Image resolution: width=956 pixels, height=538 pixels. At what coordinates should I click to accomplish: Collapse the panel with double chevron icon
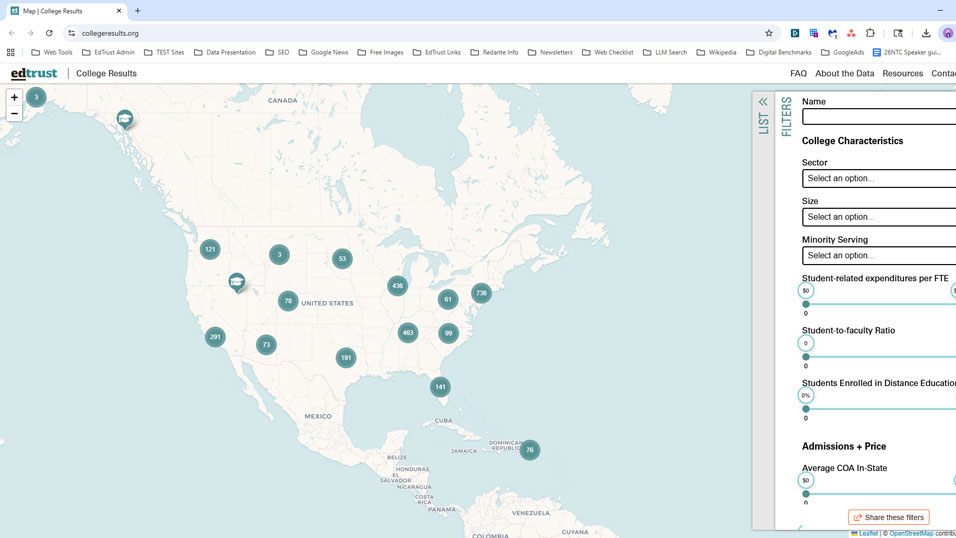pos(763,102)
